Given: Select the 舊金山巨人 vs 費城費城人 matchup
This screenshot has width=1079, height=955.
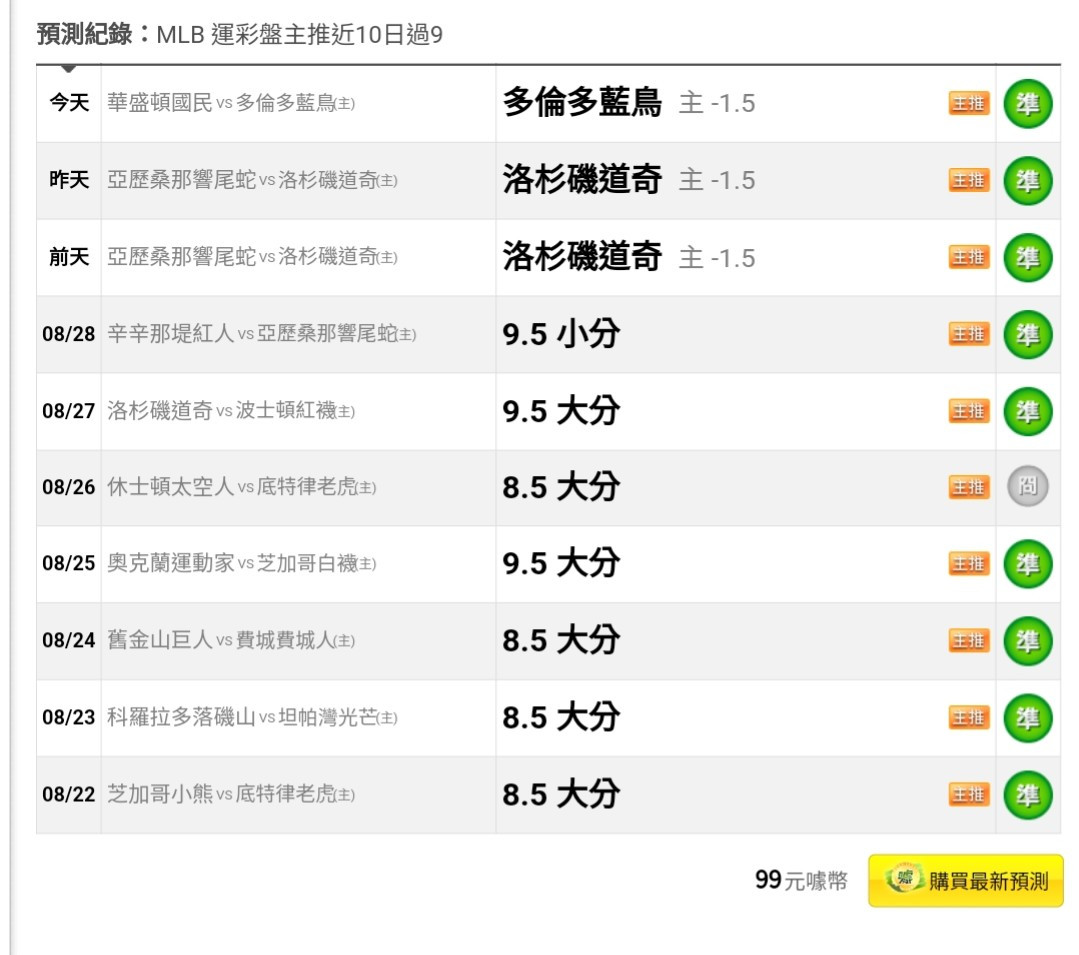Looking at the screenshot, I should (231, 641).
